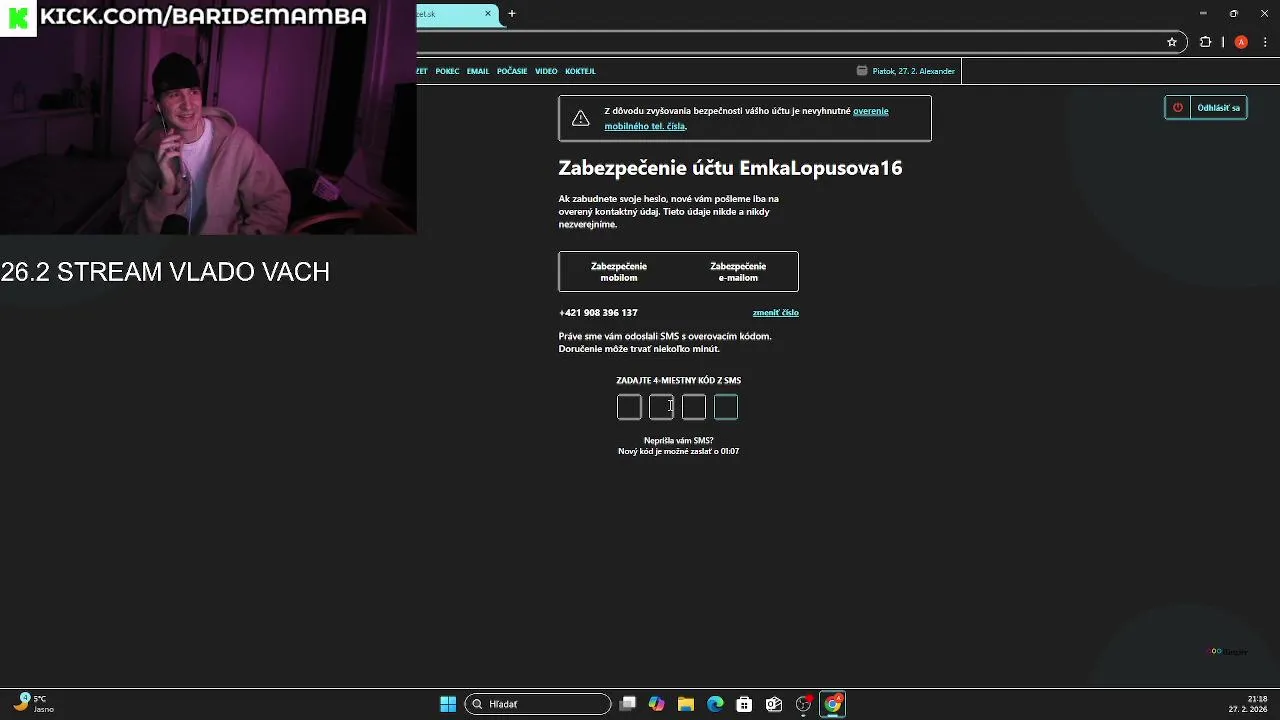Click the phone number +421 908 396 137
The width and height of the screenshot is (1280, 720).
tap(598, 313)
